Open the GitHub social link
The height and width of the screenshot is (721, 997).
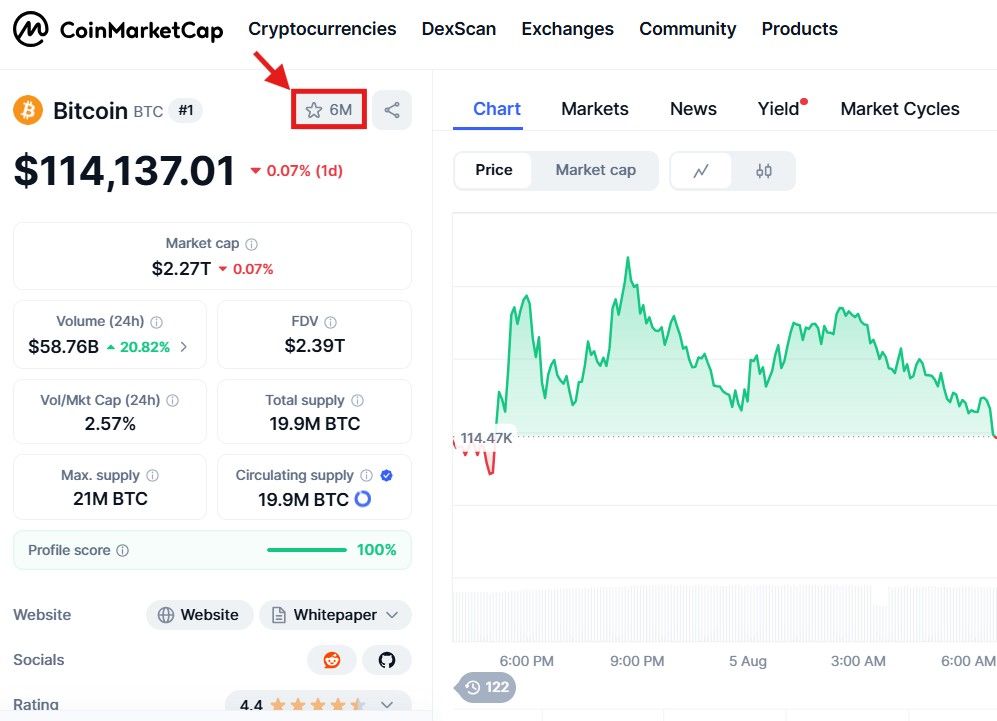(387, 660)
